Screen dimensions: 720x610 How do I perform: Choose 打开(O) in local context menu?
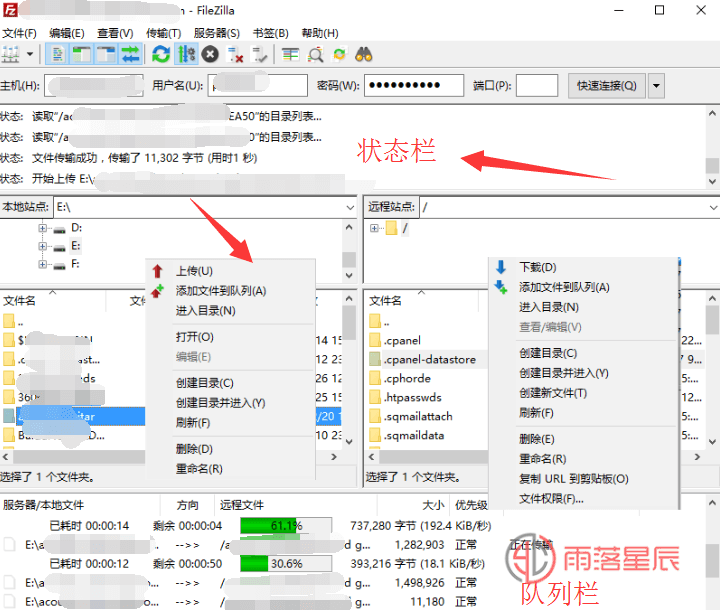tap(195, 337)
